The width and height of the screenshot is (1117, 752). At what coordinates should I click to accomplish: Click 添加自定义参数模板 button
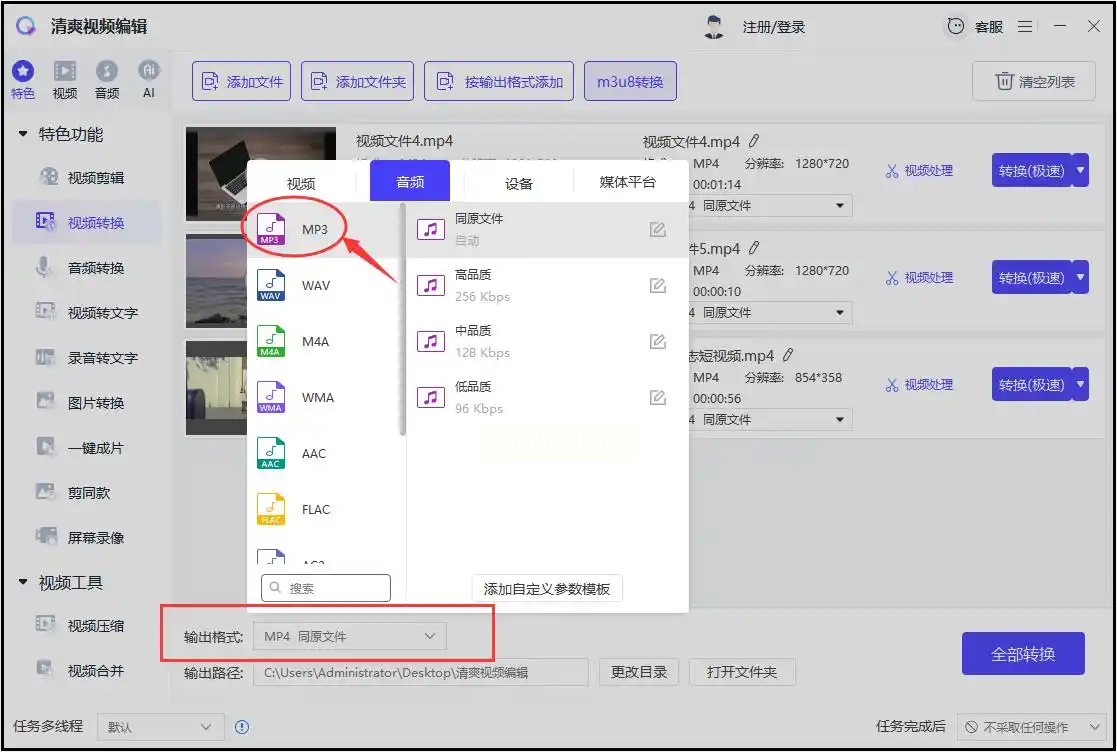point(547,589)
